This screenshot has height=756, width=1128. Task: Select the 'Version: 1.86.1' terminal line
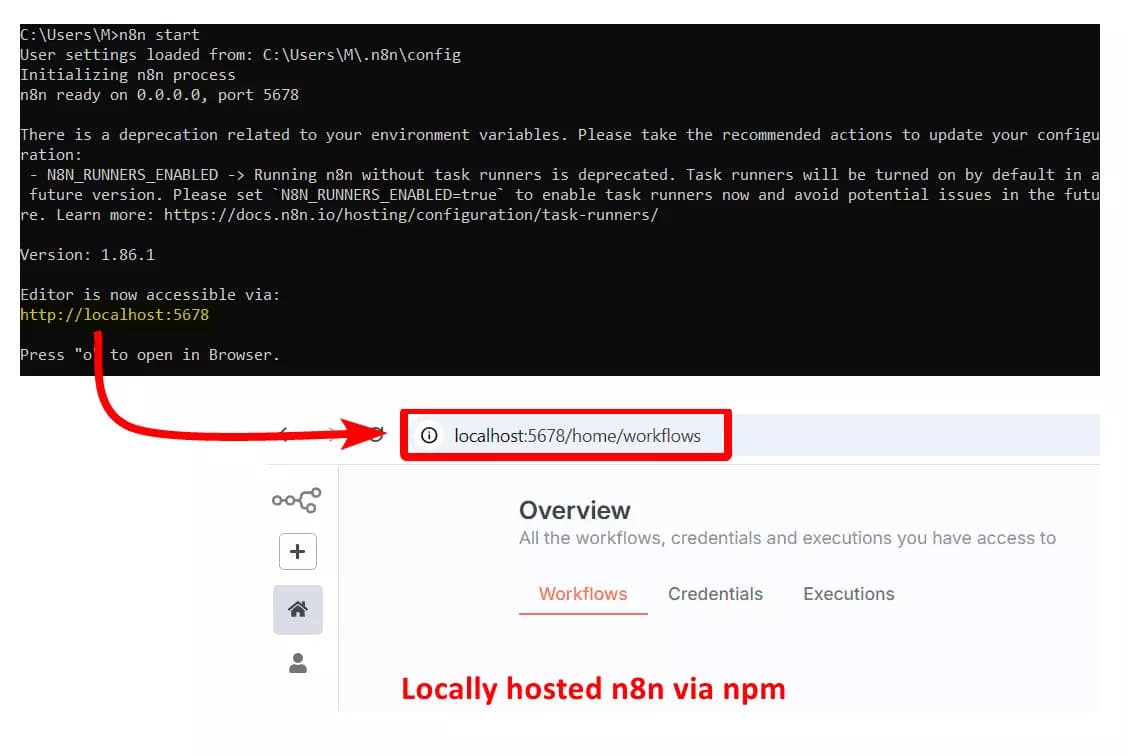tap(87, 255)
